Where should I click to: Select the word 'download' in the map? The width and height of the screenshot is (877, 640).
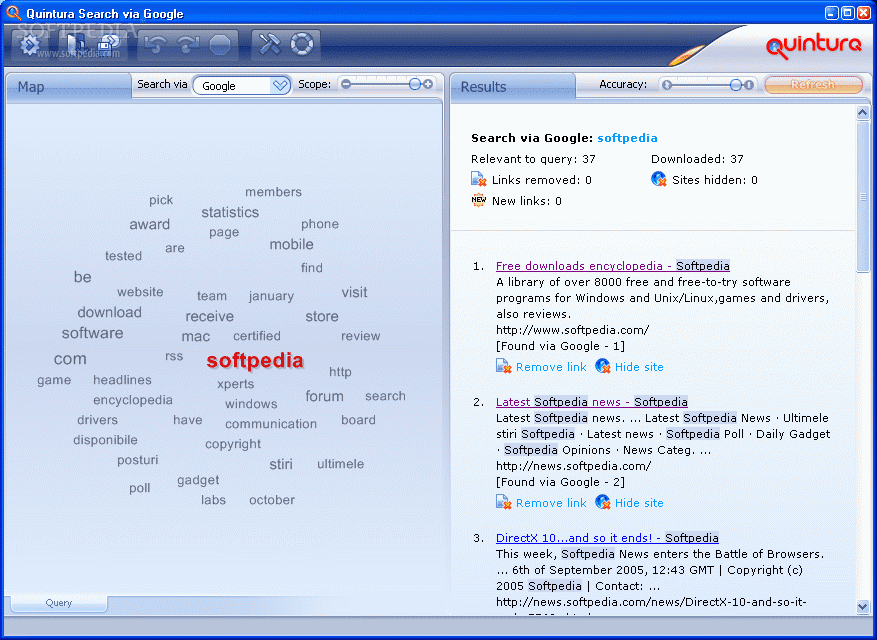[x=109, y=312]
